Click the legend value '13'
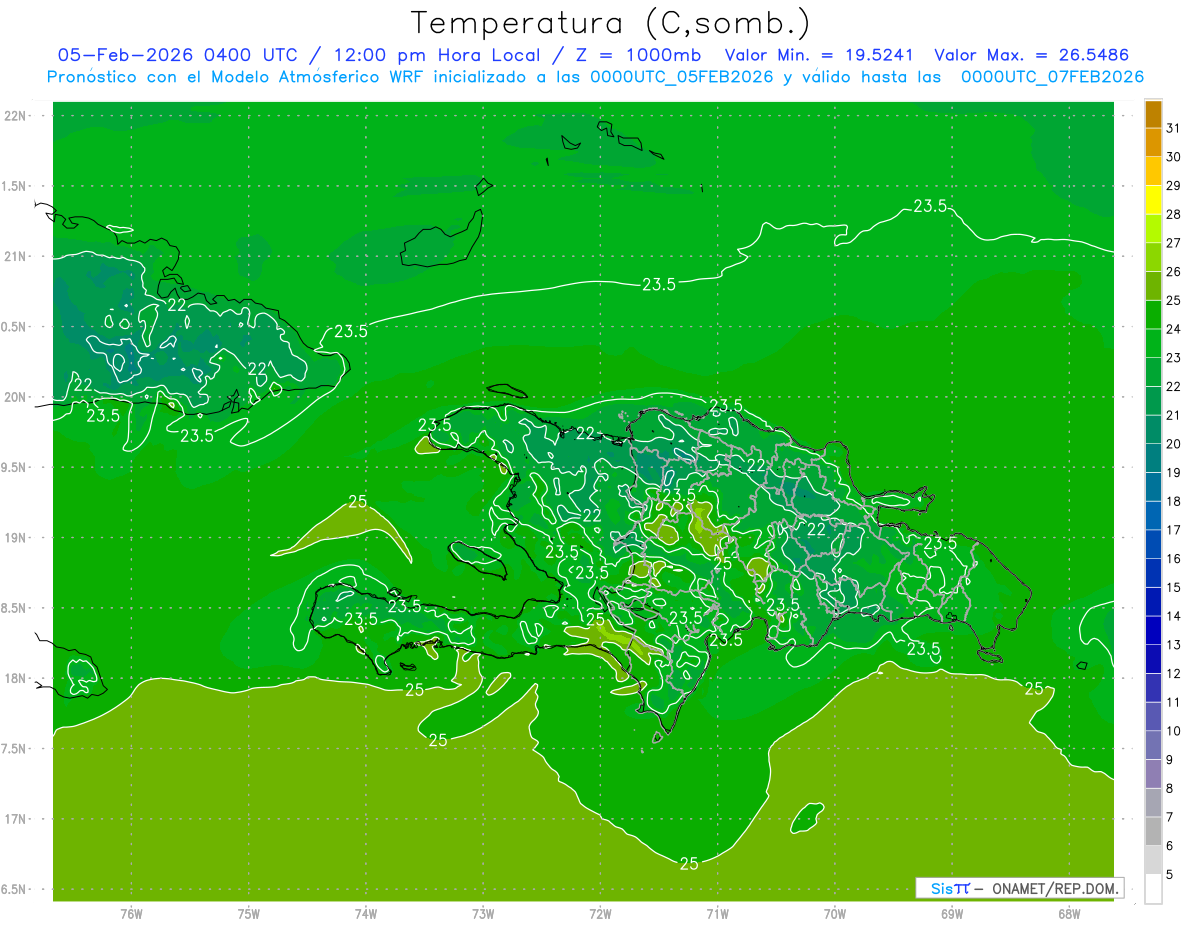The image size is (1200, 927). [x=1173, y=645]
